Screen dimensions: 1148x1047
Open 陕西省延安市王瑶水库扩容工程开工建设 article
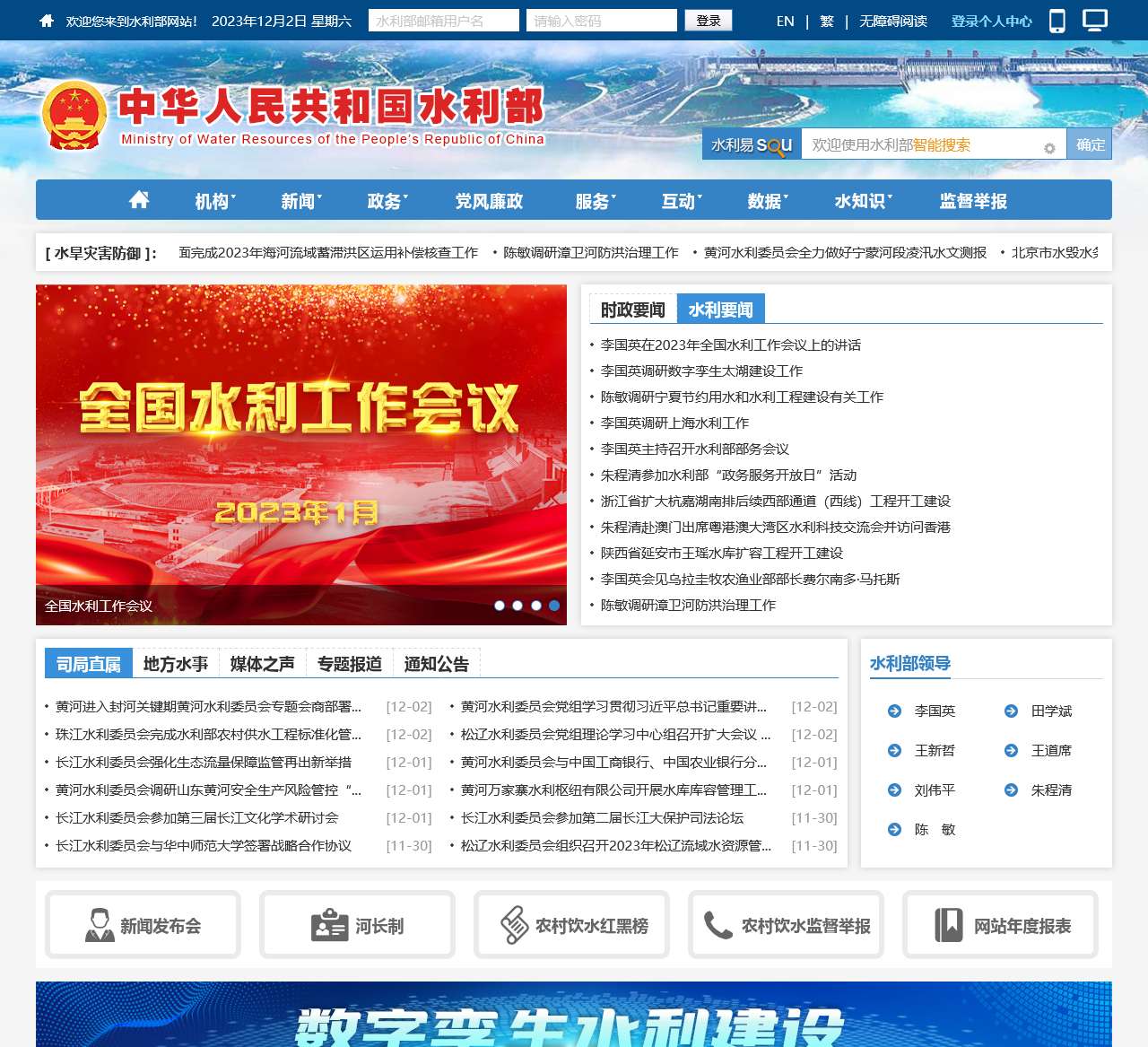coord(722,553)
